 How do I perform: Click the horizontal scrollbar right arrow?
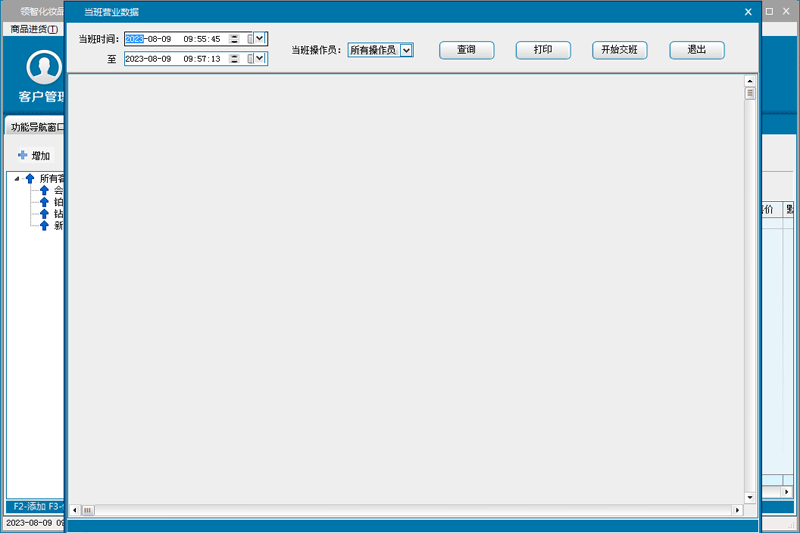tap(737, 510)
